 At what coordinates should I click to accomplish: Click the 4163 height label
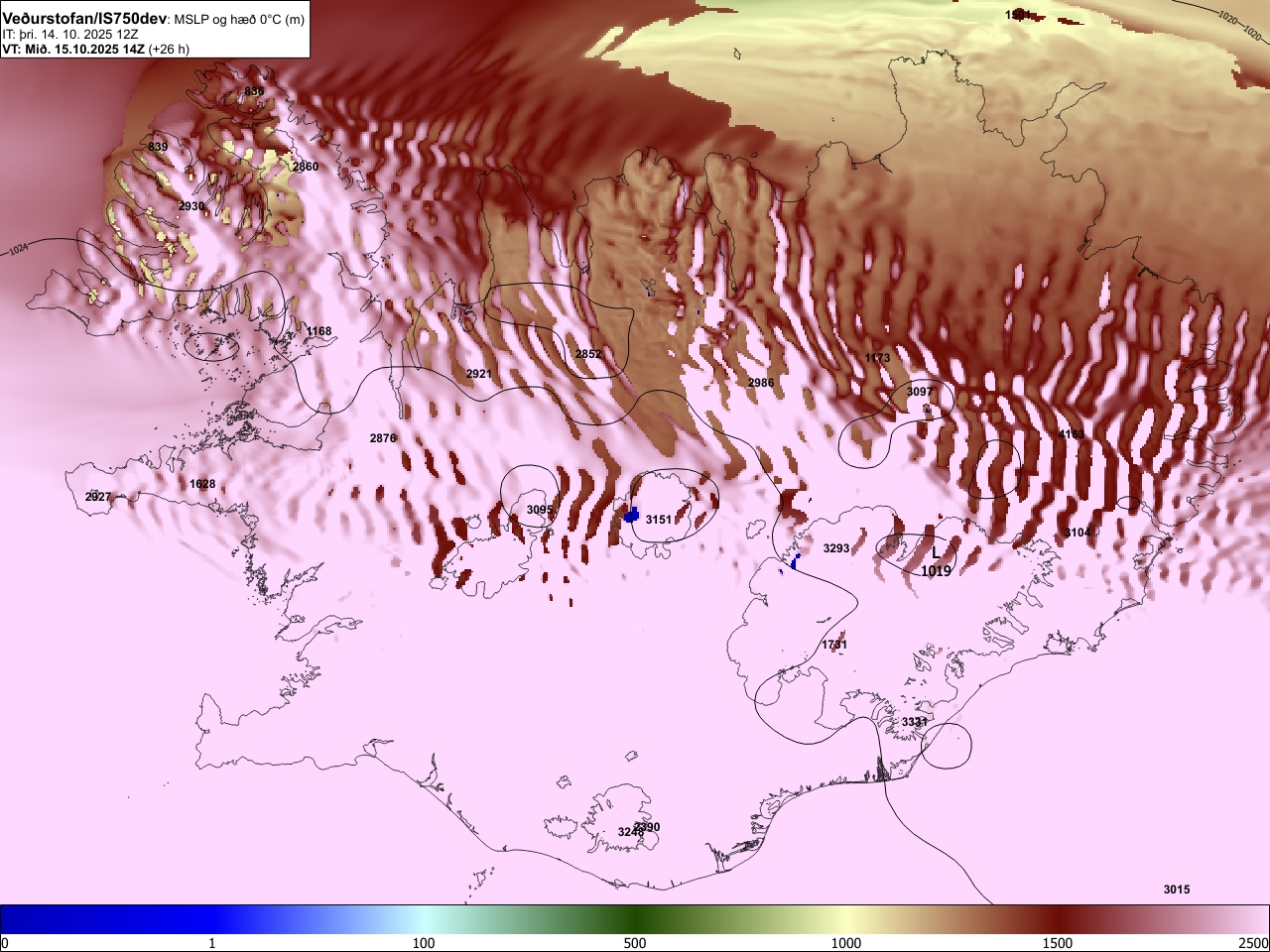click(1073, 434)
